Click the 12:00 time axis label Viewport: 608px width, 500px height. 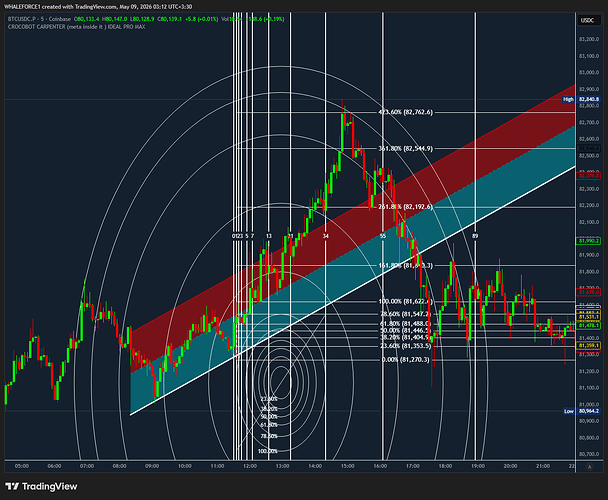click(x=250, y=466)
